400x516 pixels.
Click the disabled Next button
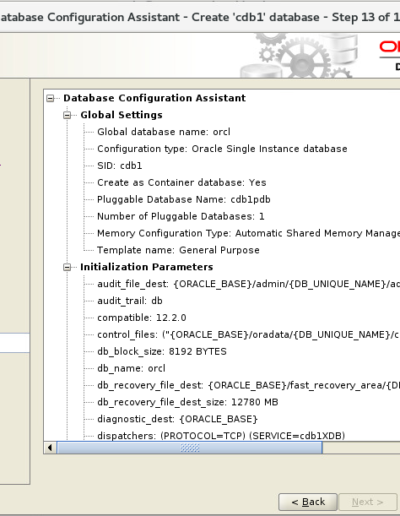pyautogui.click(x=368, y=502)
